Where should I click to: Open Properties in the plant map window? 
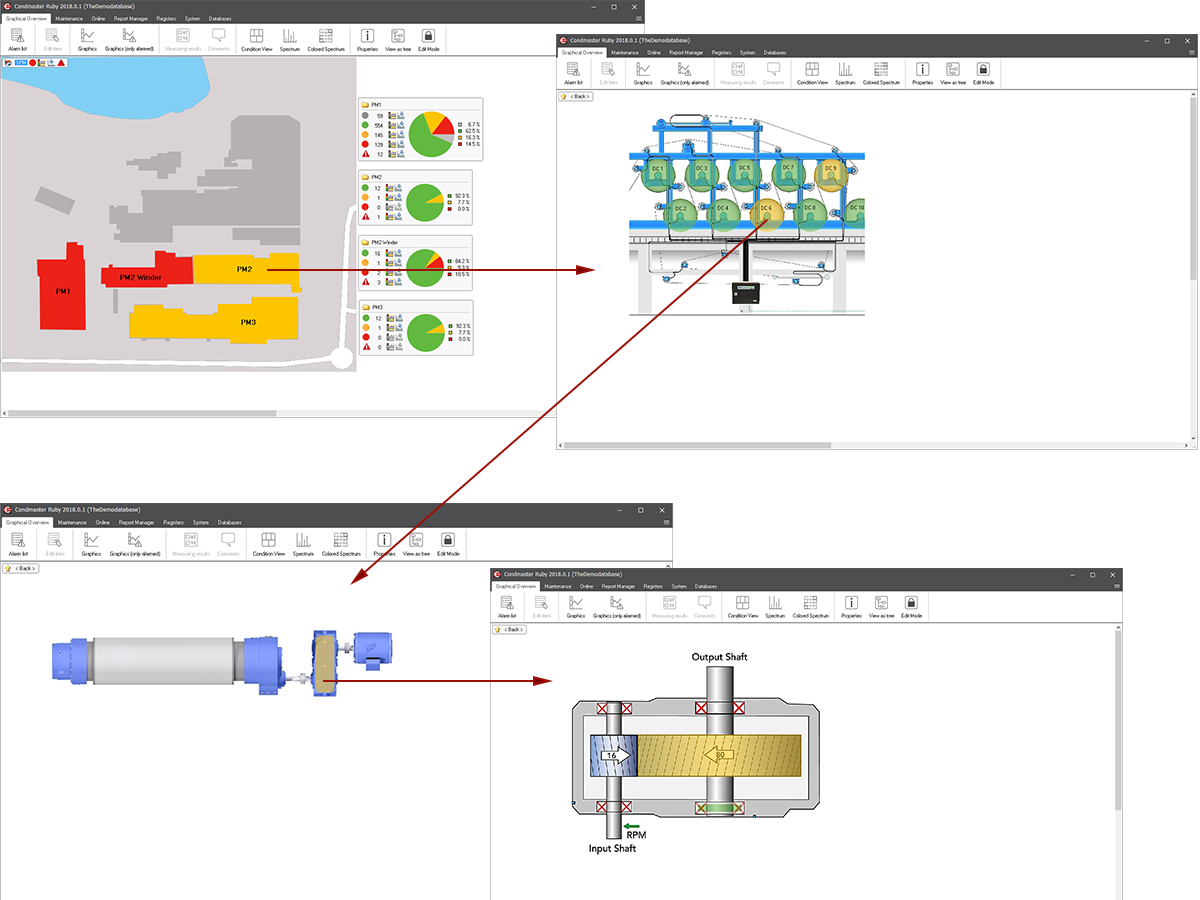coord(366,40)
